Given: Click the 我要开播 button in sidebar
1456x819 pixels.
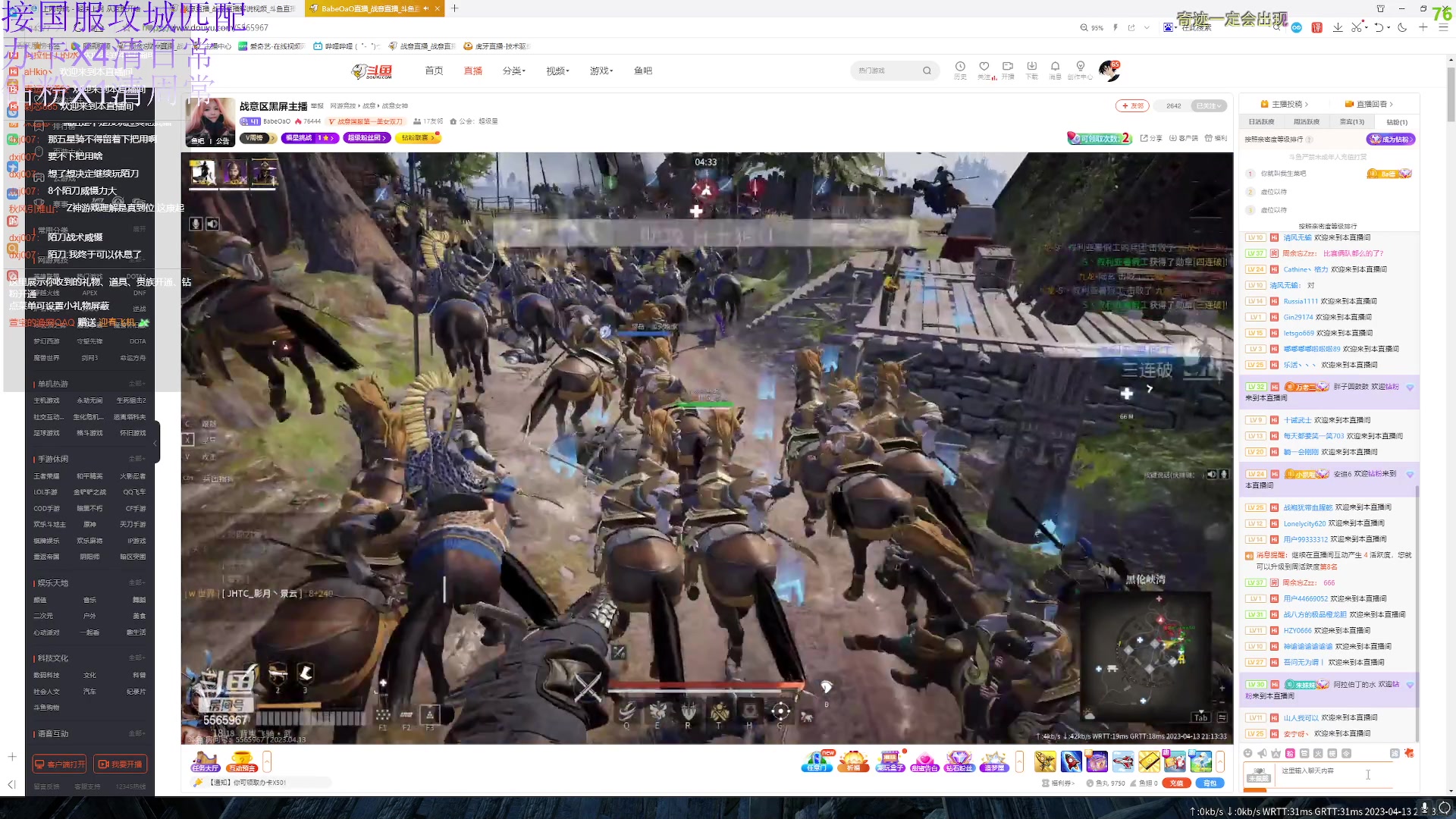Looking at the screenshot, I should (x=121, y=764).
